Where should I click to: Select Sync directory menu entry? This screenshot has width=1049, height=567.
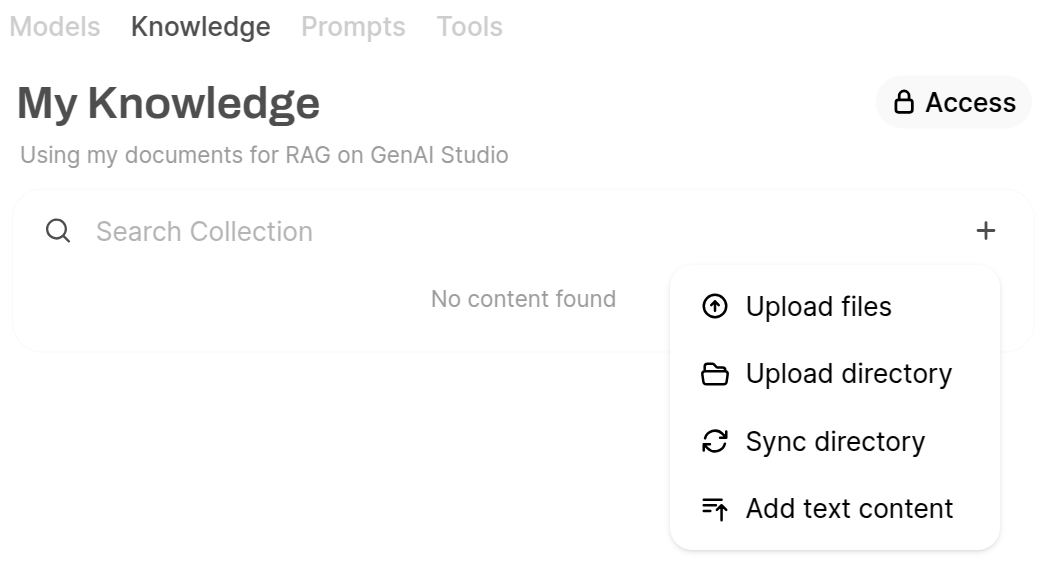[834, 441]
